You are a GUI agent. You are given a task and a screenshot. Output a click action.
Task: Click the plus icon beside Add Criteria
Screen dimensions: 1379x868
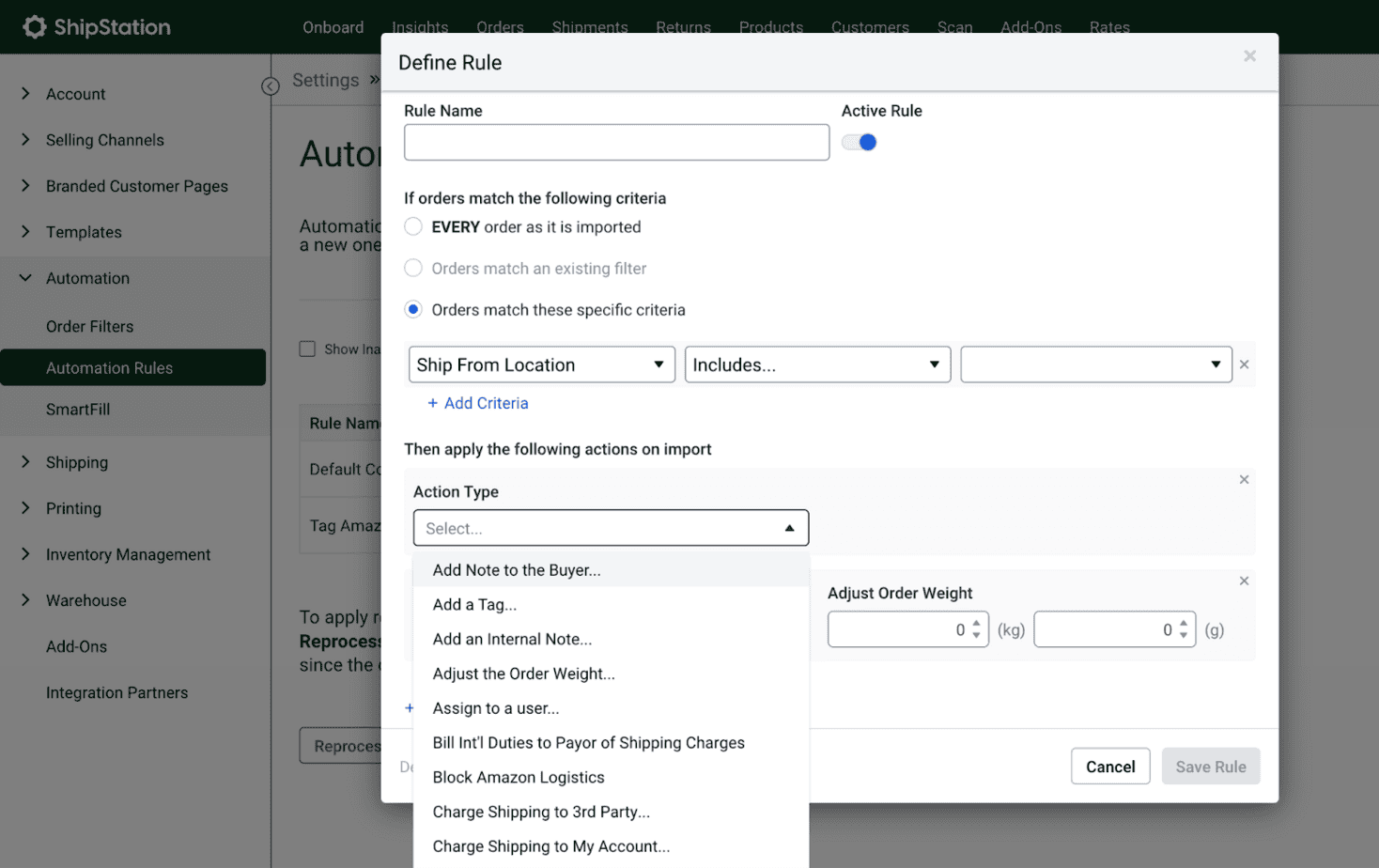click(x=432, y=403)
